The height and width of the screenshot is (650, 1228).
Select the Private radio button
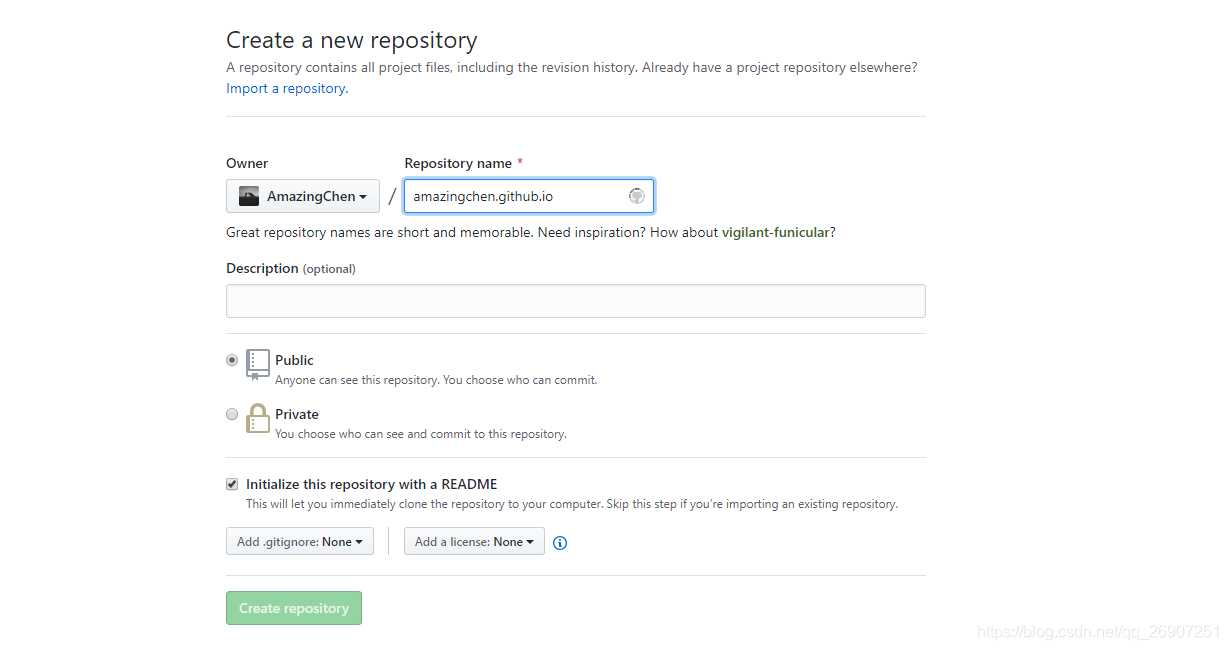tap(232, 414)
